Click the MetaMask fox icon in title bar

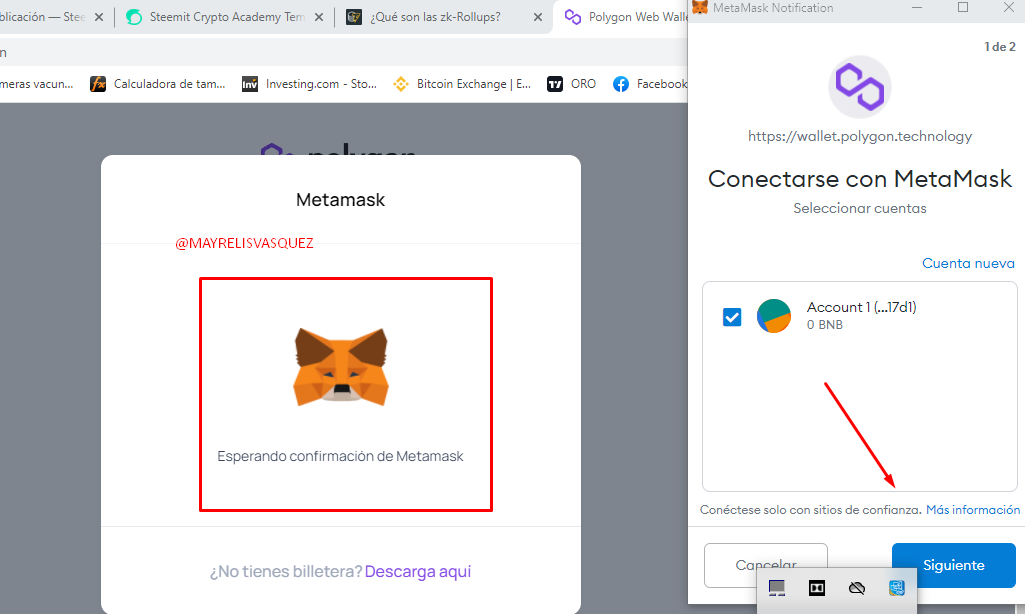tap(699, 8)
